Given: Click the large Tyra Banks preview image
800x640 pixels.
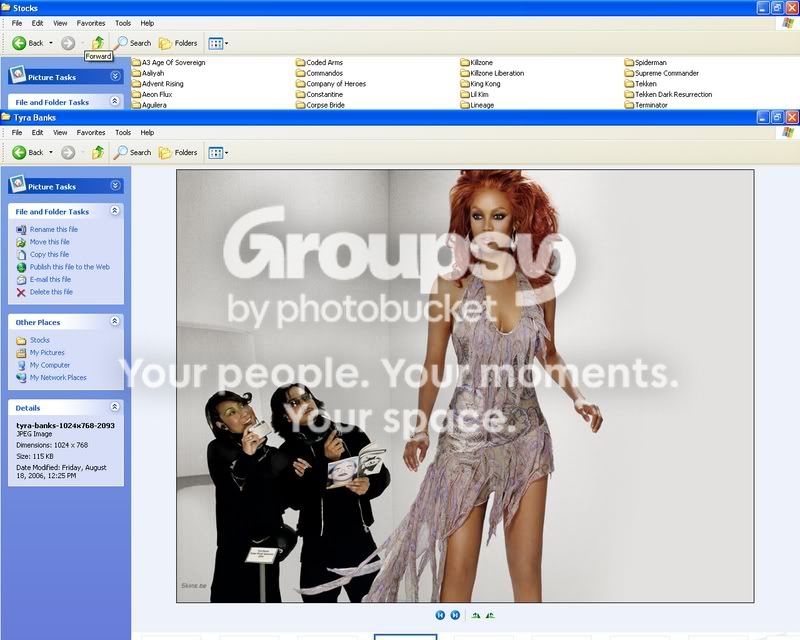Looking at the screenshot, I should pos(465,386).
